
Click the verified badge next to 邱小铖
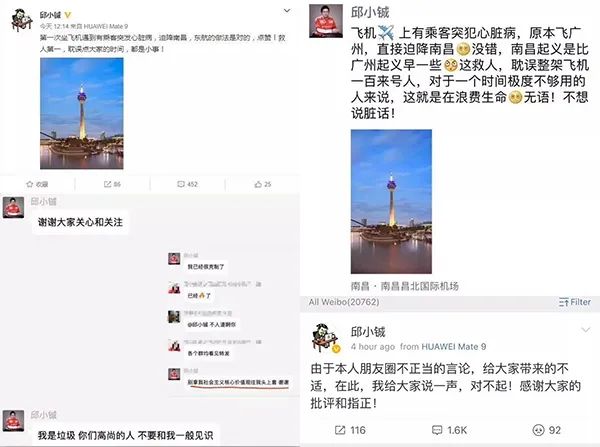[x=68, y=15]
